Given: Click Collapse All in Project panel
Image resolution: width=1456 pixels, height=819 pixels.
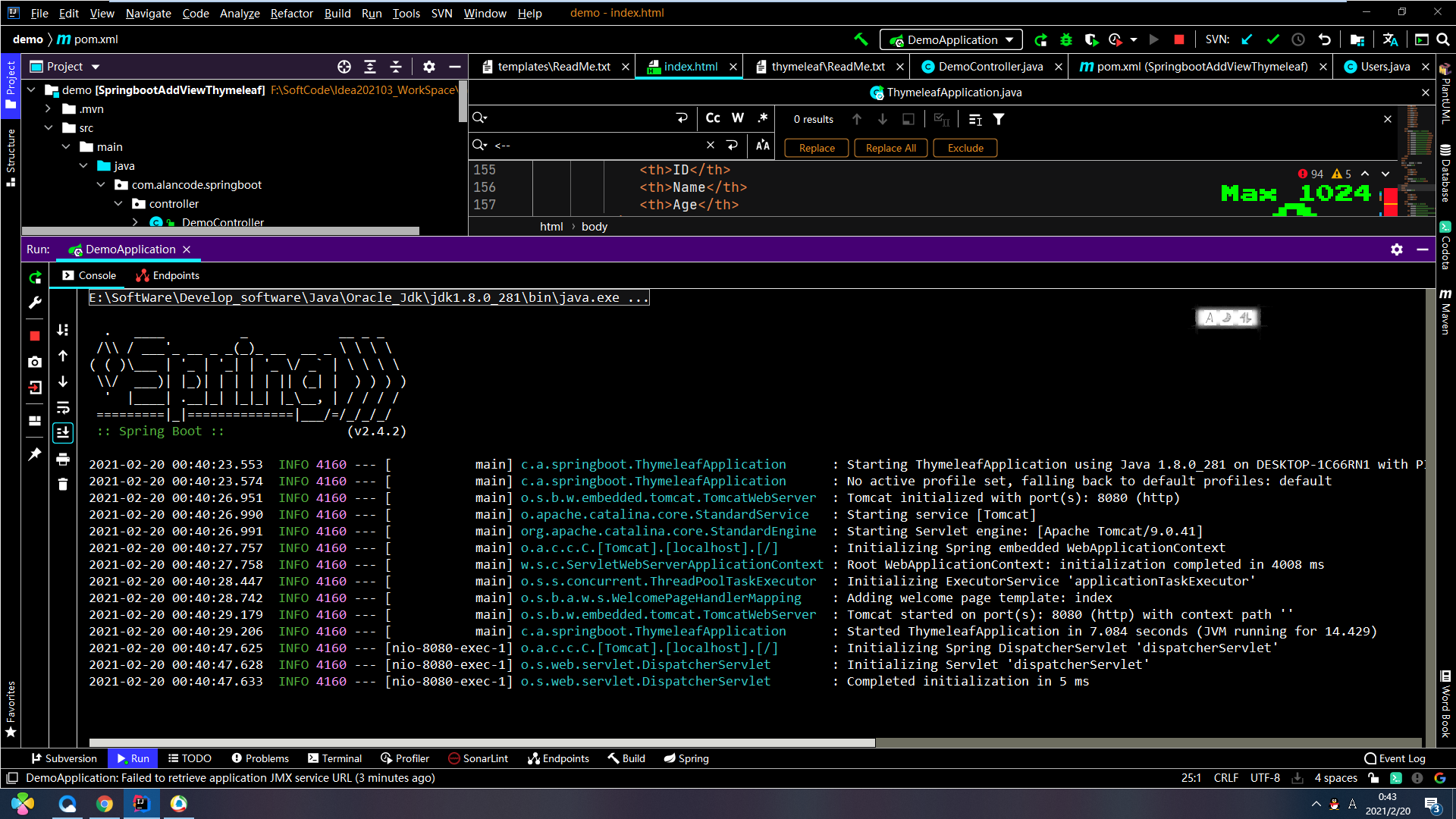Looking at the screenshot, I should 396,67.
